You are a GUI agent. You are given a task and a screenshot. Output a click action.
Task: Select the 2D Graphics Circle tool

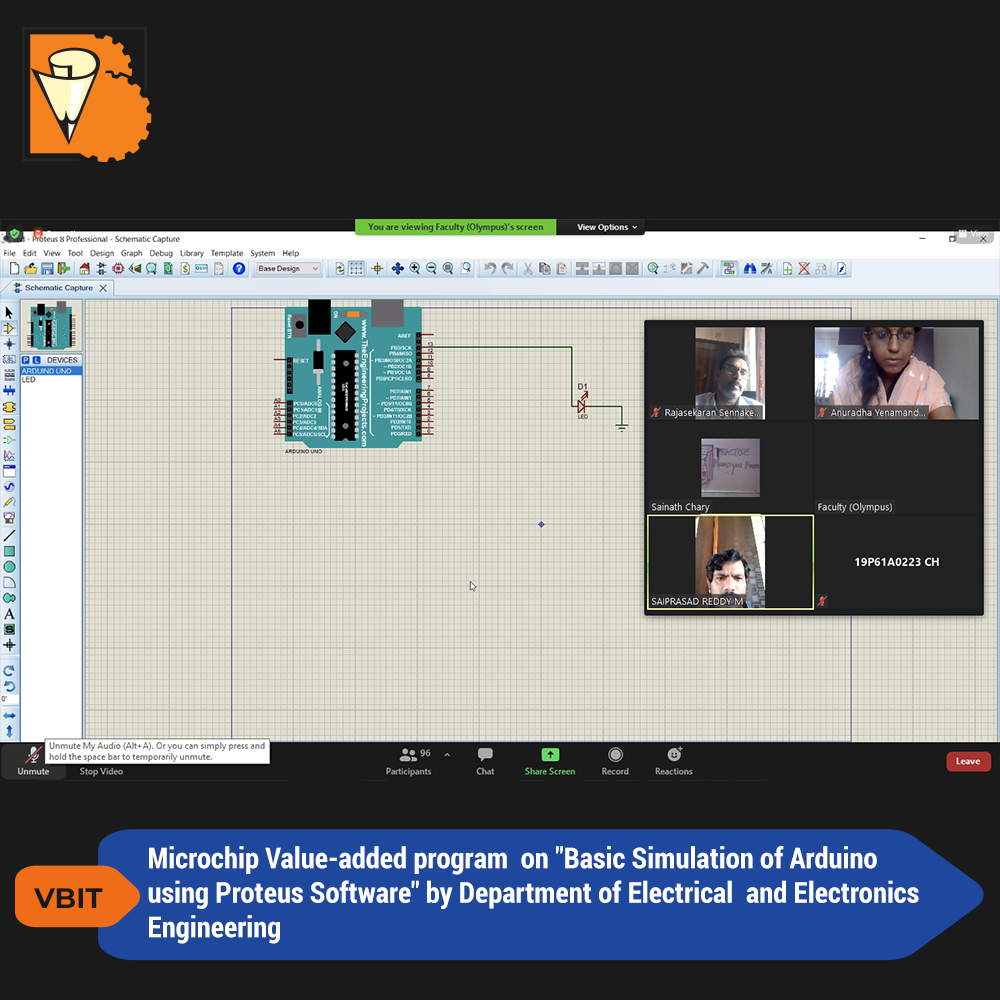(x=9, y=567)
